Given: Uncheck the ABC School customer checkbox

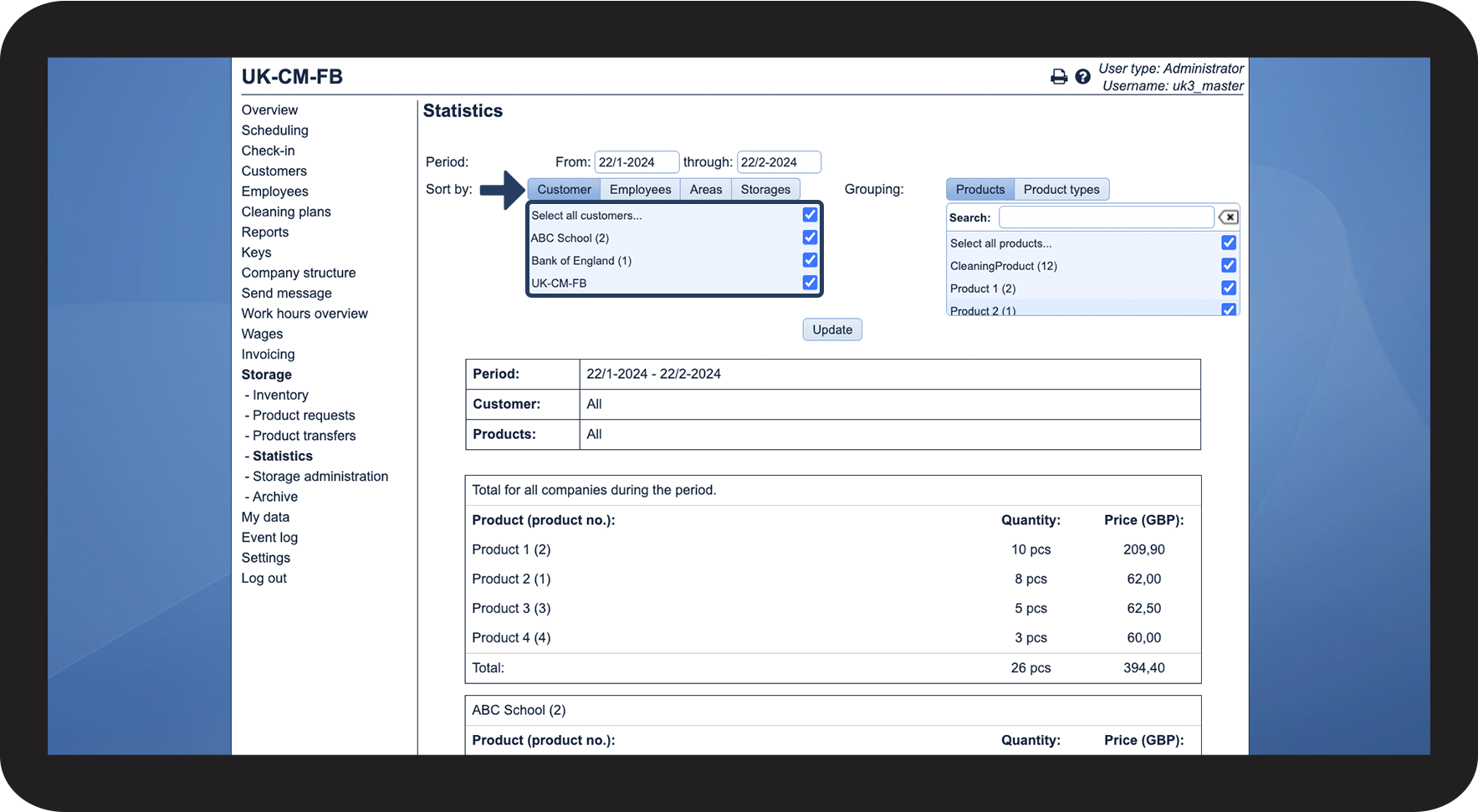Looking at the screenshot, I should click(810, 237).
